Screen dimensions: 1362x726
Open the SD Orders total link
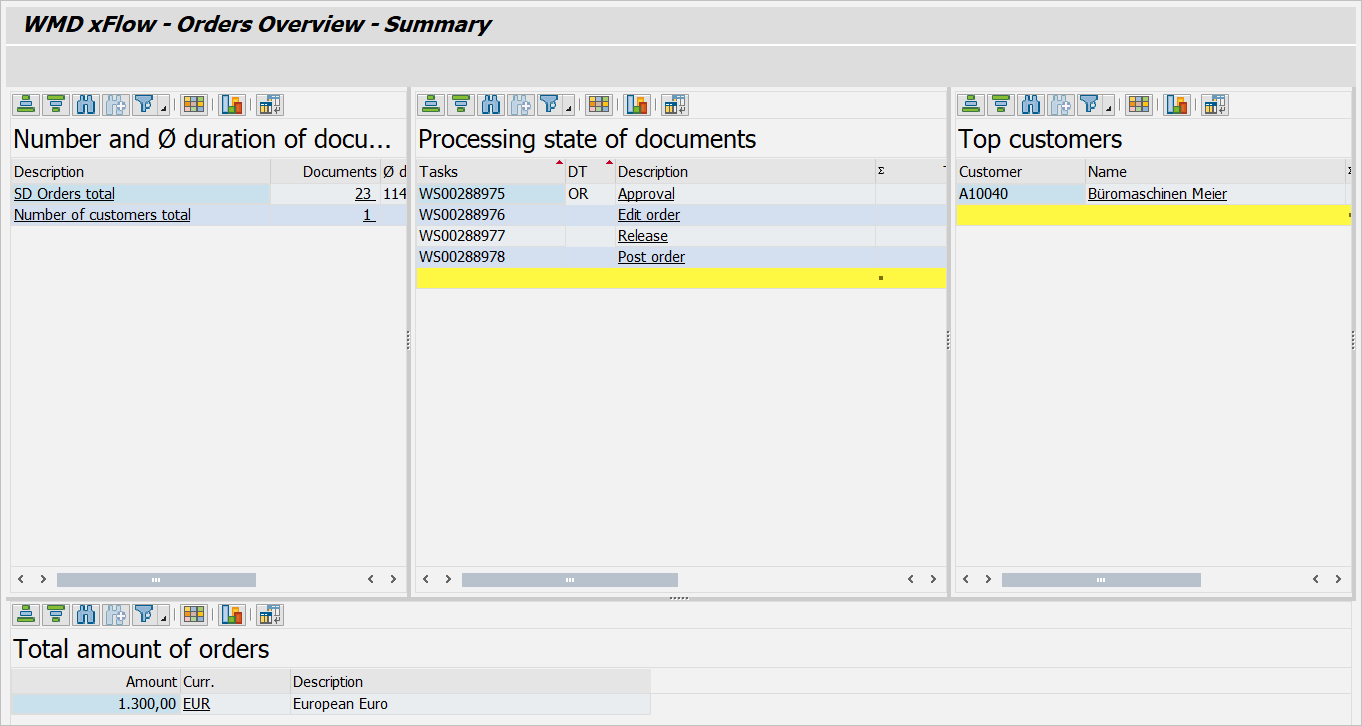(x=64, y=193)
